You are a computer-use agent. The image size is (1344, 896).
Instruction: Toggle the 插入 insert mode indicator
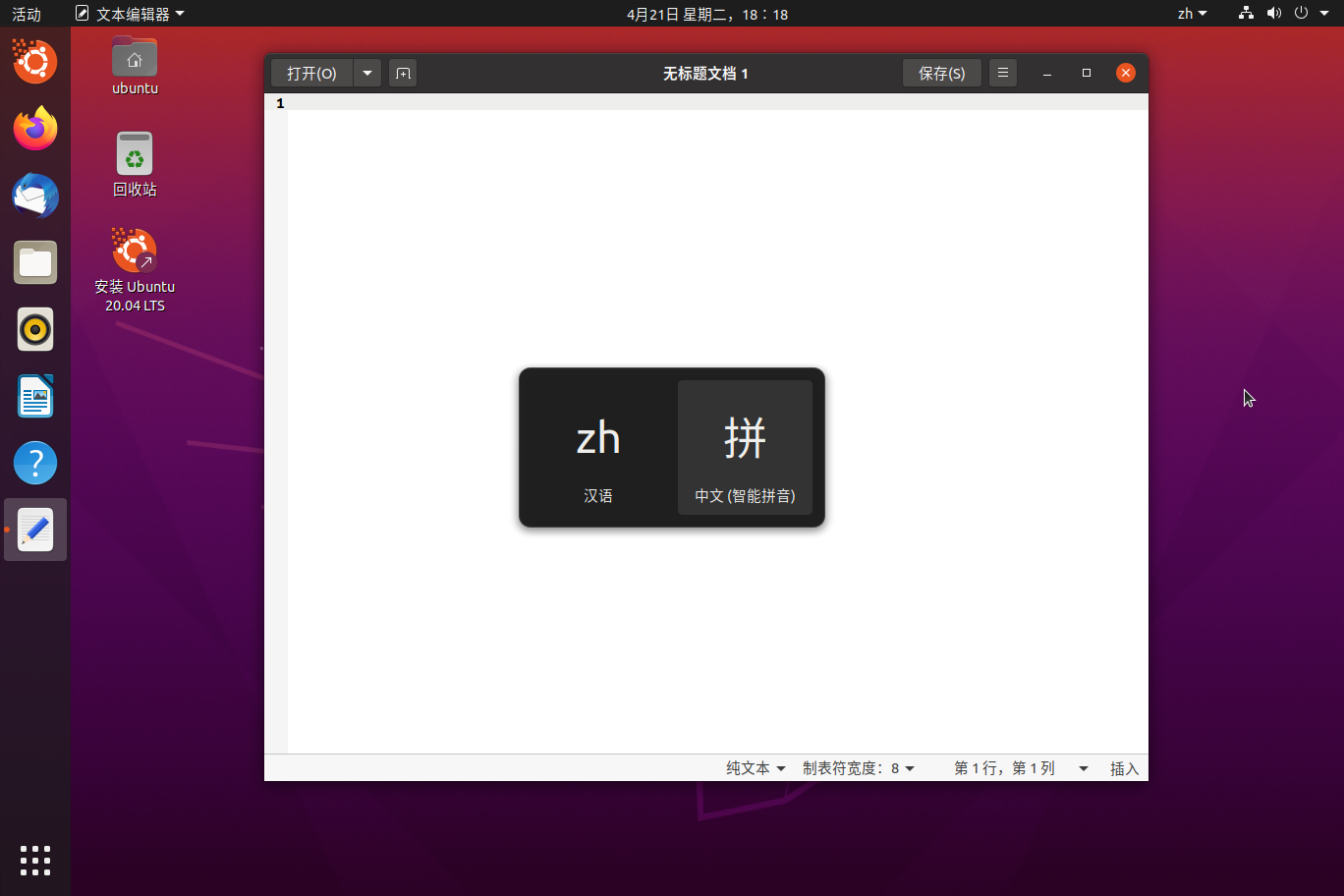pos(1124,768)
